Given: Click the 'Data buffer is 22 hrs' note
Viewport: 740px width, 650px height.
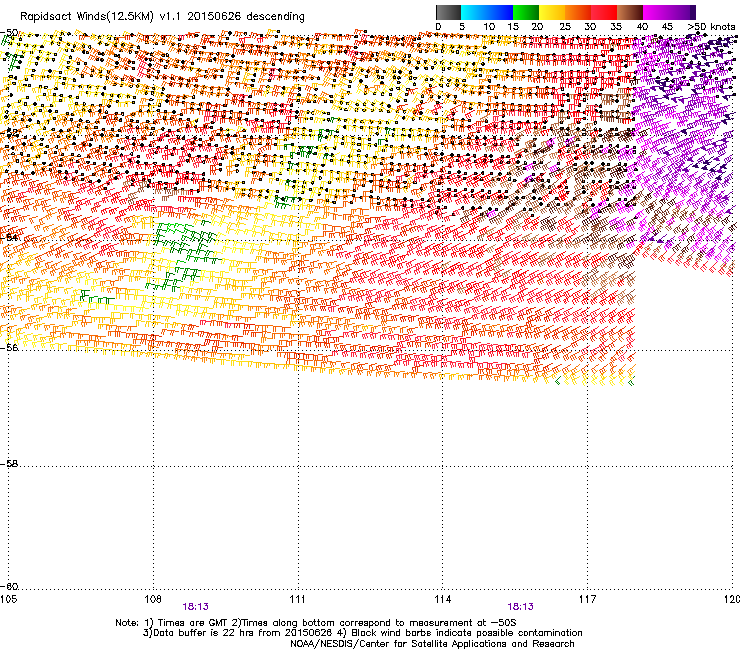Looking at the screenshot, I should [362, 633].
